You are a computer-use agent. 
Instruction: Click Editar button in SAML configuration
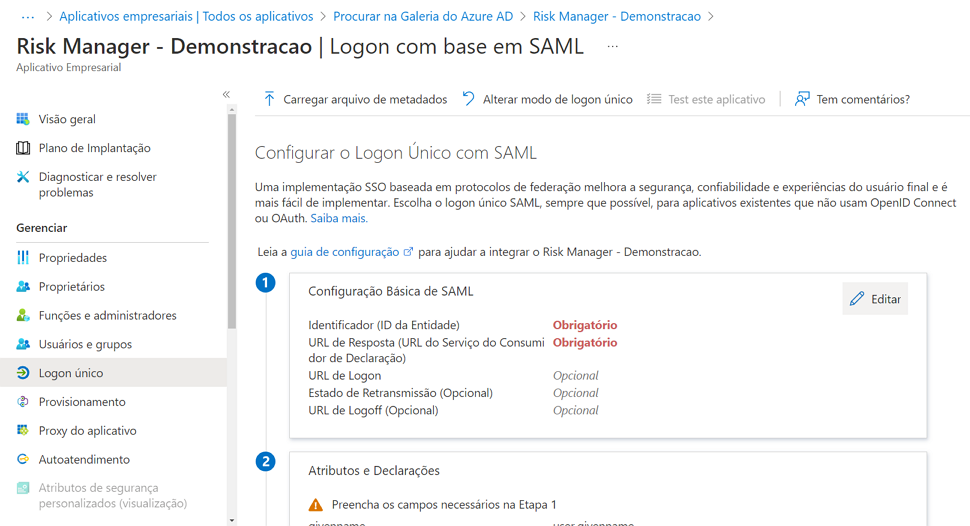click(x=875, y=299)
